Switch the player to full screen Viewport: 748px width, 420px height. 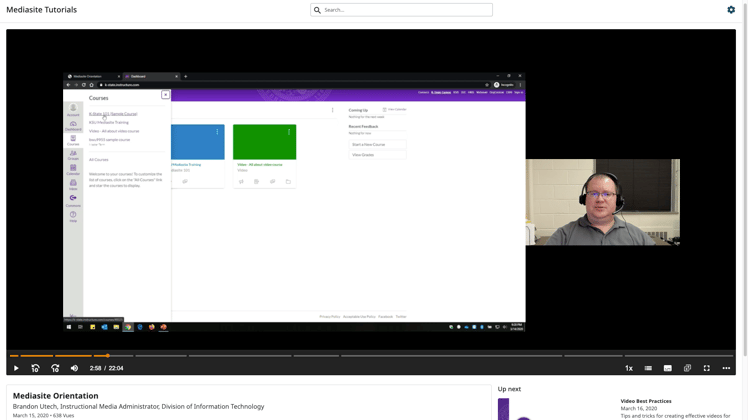pyautogui.click(x=706, y=368)
